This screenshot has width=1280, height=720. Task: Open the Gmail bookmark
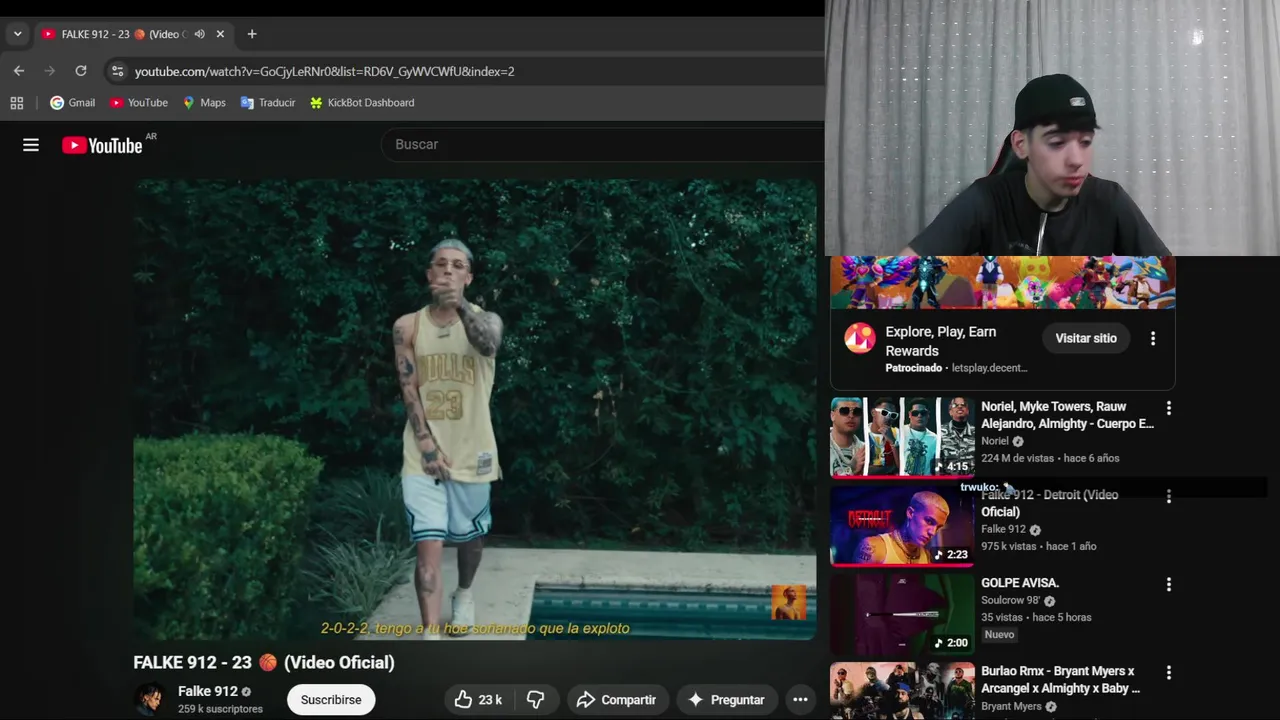point(73,103)
